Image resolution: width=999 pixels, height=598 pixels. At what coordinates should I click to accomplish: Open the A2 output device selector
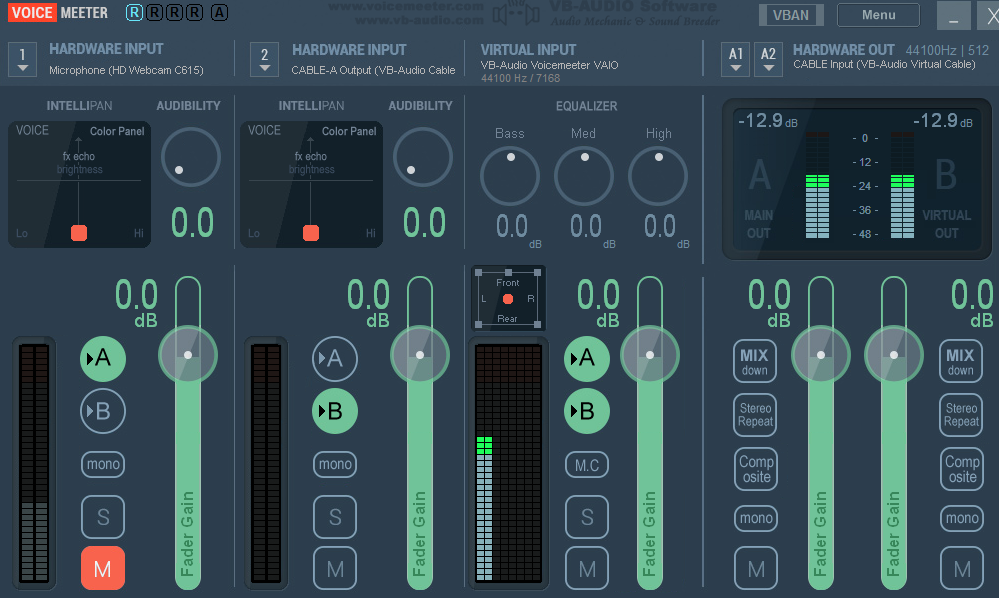tap(768, 59)
